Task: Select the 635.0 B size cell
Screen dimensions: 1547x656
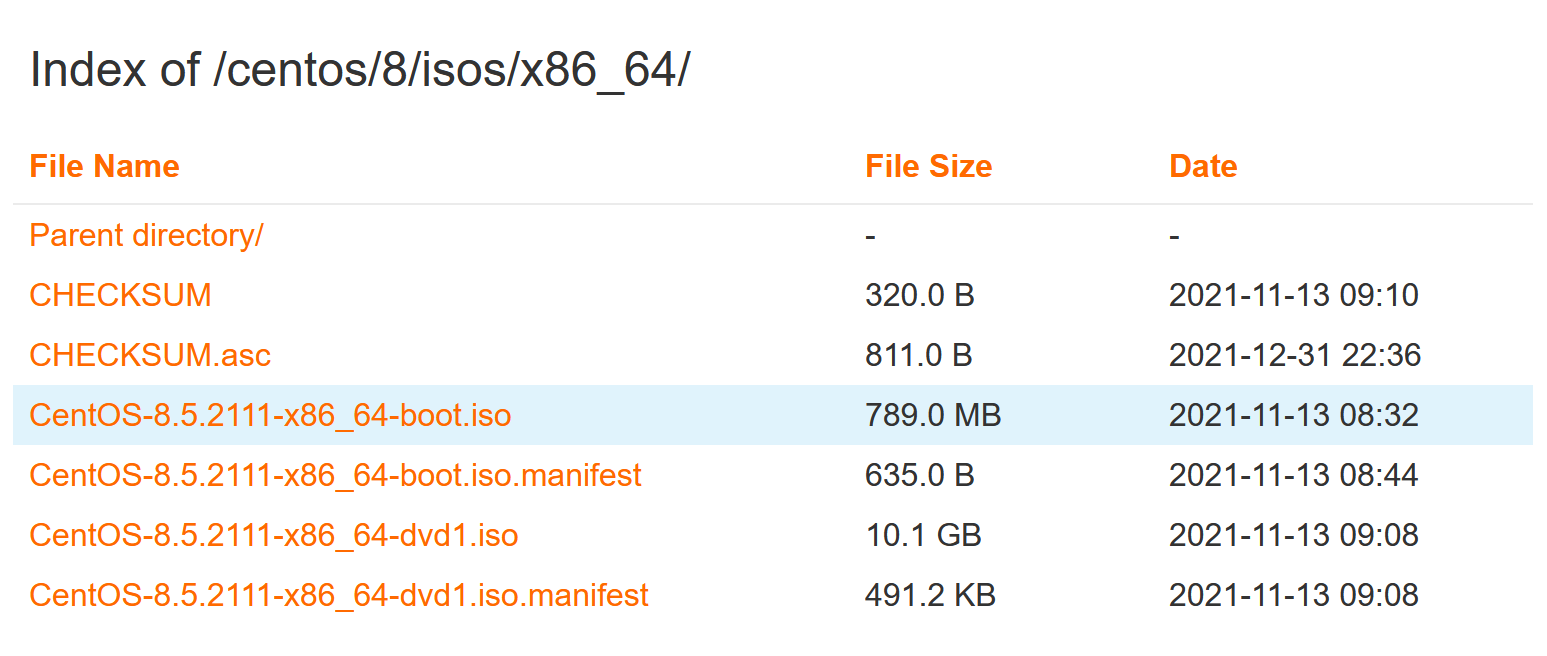Action: coord(919,475)
